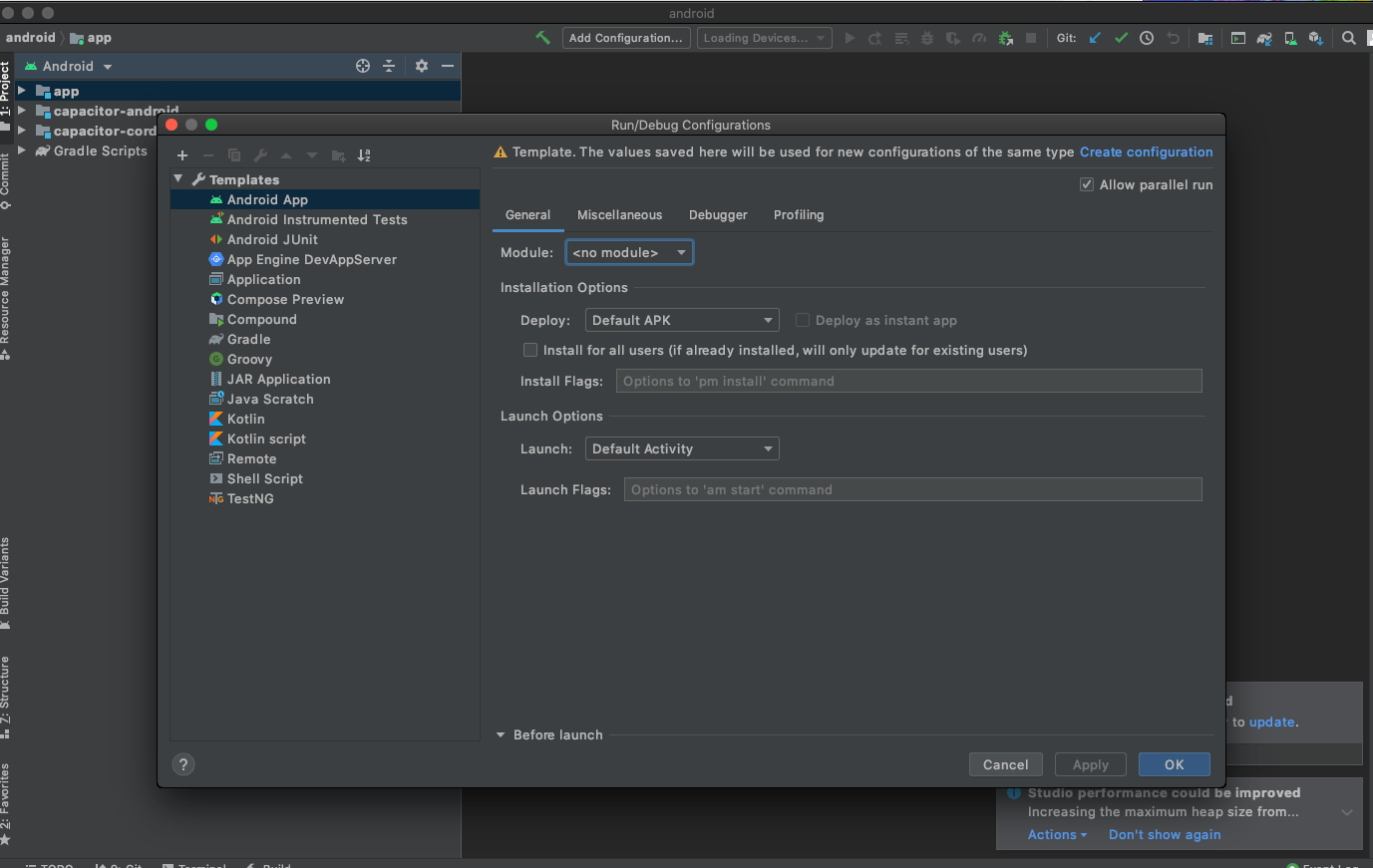
Task: Open the Device Manager icon
Action: pyautogui.click(x=1290, y=37)
